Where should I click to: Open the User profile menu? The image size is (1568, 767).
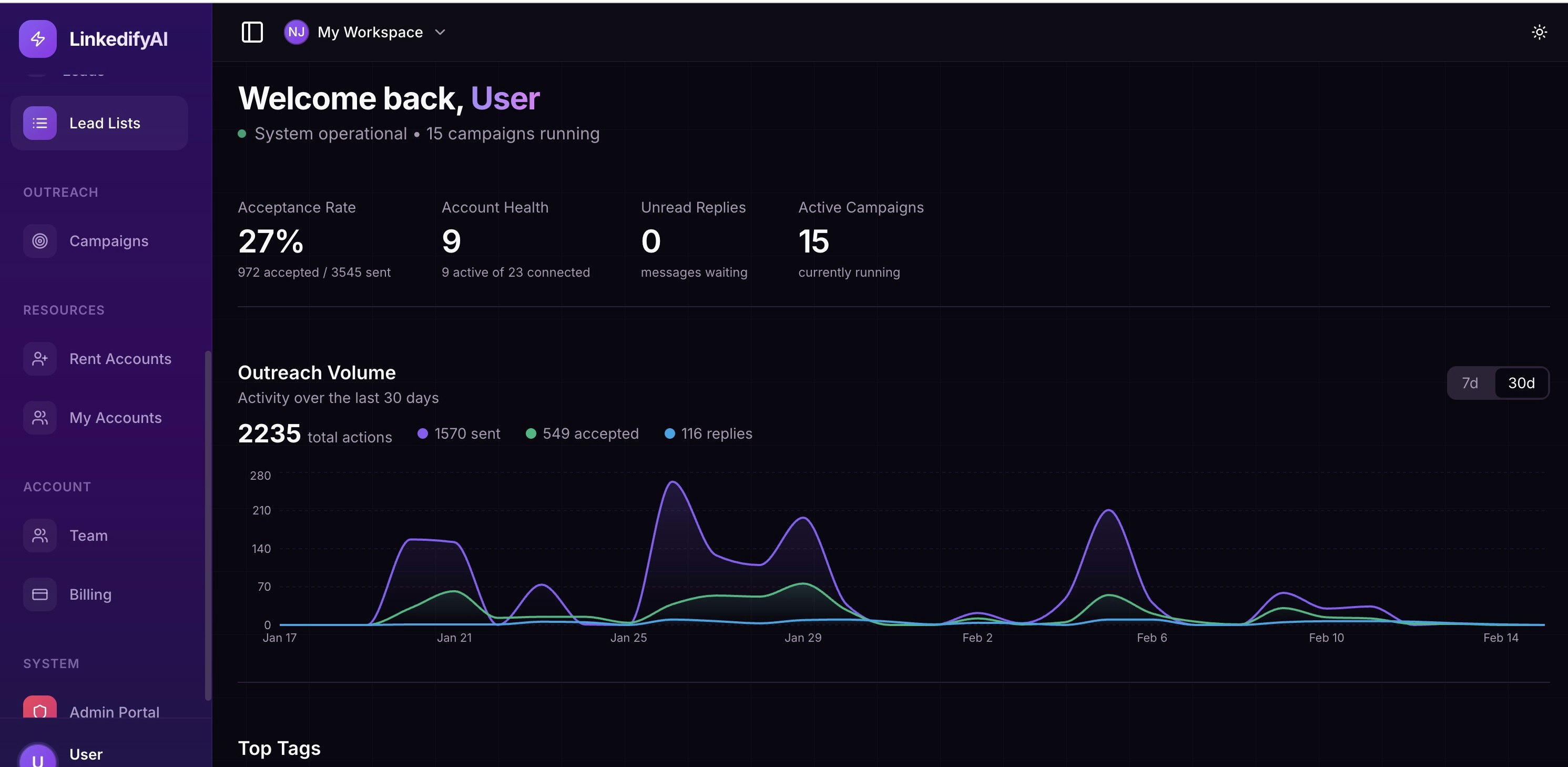85,754
